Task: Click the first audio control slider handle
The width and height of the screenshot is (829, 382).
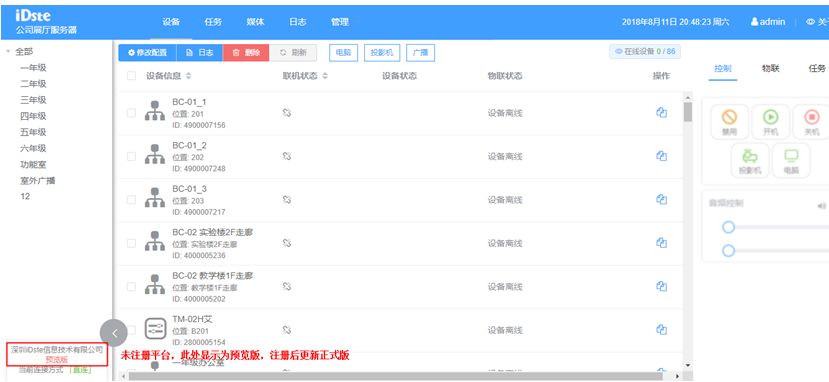Action: 729,227
